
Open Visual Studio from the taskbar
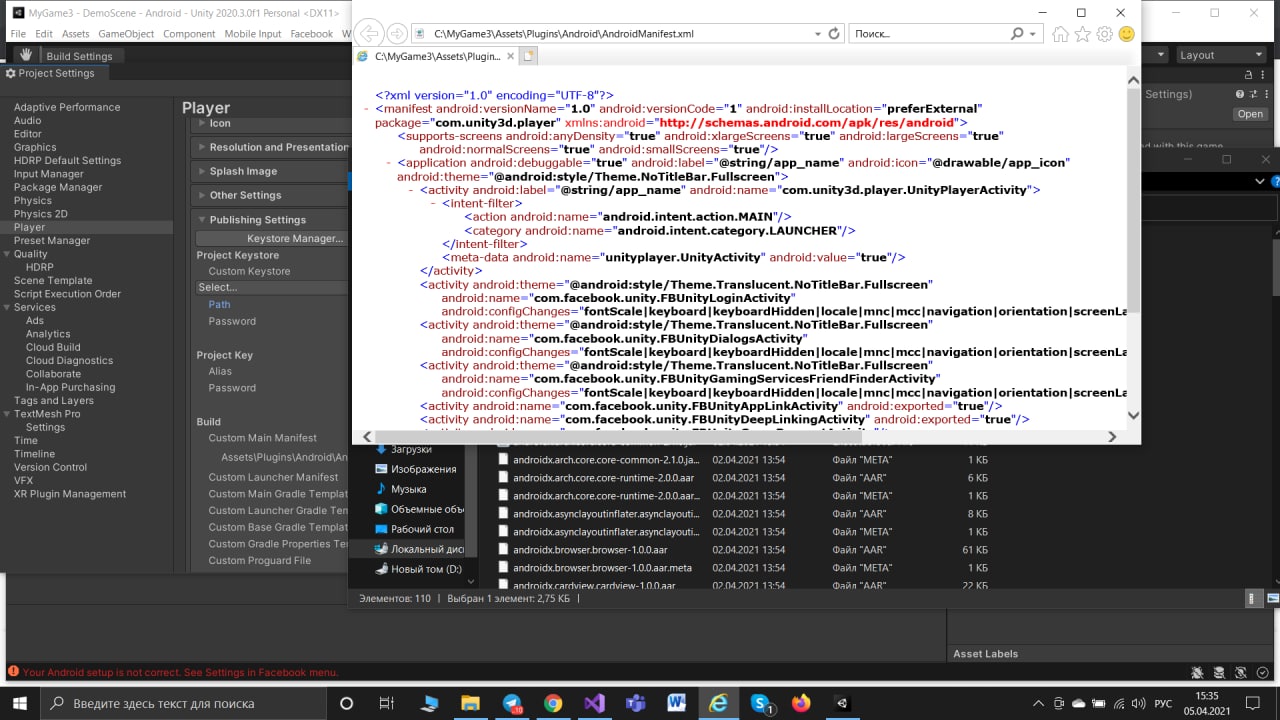pyautogui.click(x=594, y=703)
